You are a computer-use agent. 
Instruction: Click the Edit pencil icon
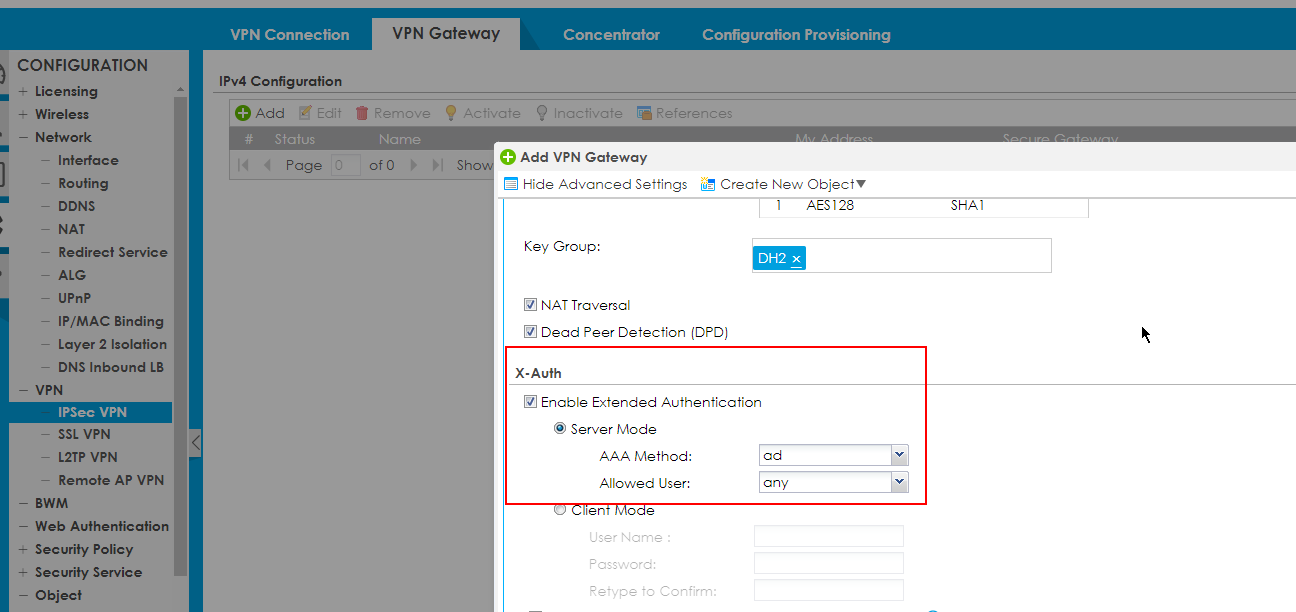306,113
